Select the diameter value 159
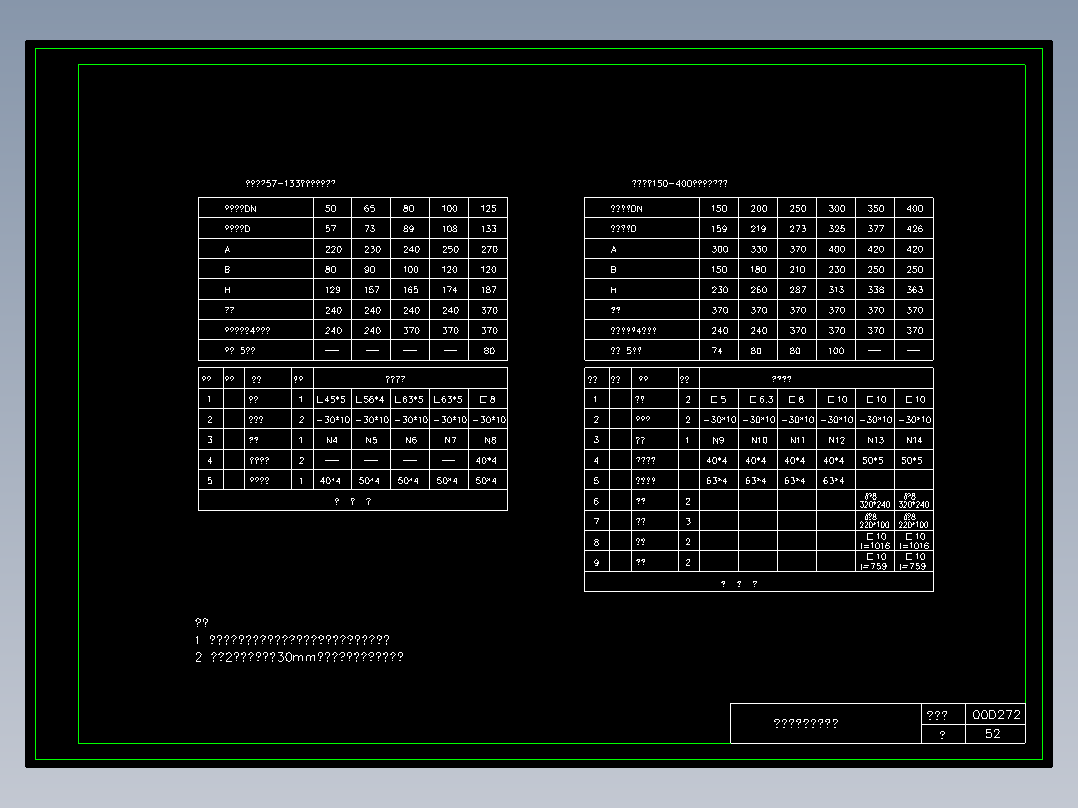Viewport: 1078px width, 808px height. point(719,228)
